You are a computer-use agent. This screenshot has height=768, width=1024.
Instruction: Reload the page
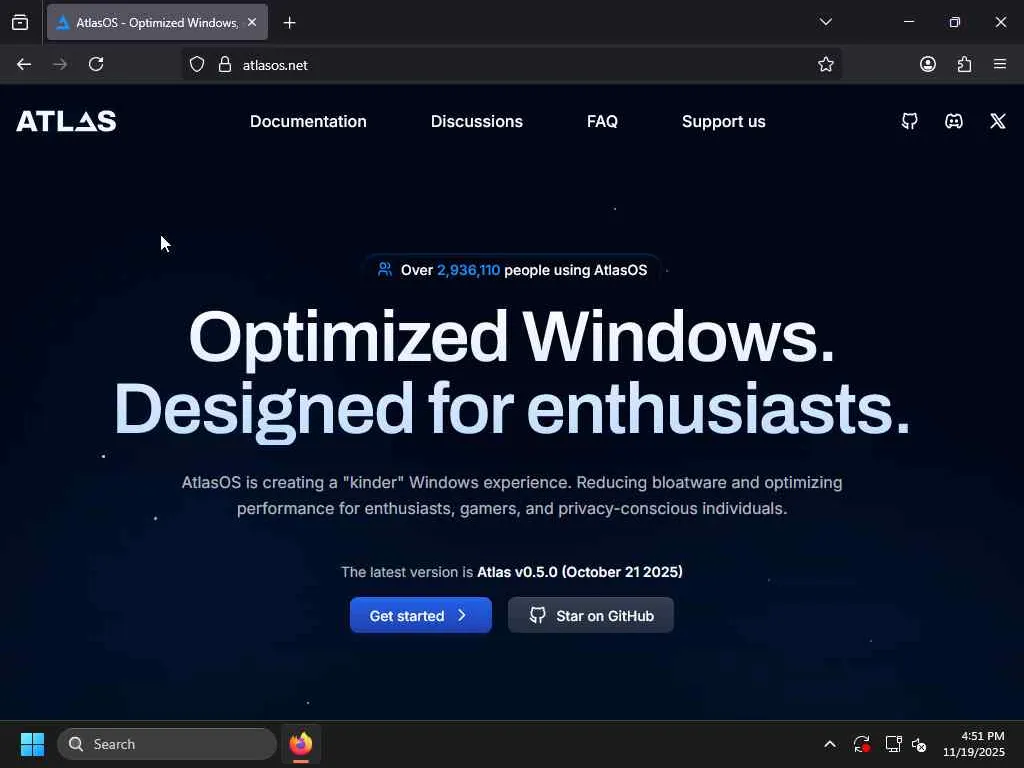pyautogui.click(x=96, y=64)
